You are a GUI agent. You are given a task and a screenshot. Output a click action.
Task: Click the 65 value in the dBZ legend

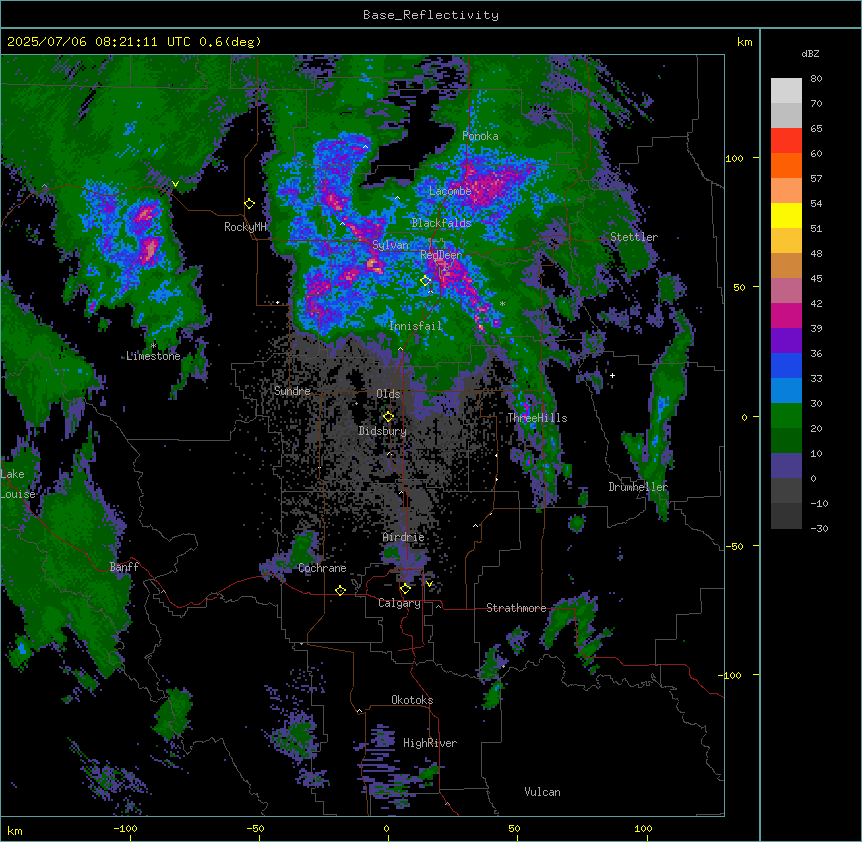coord(816,129)
